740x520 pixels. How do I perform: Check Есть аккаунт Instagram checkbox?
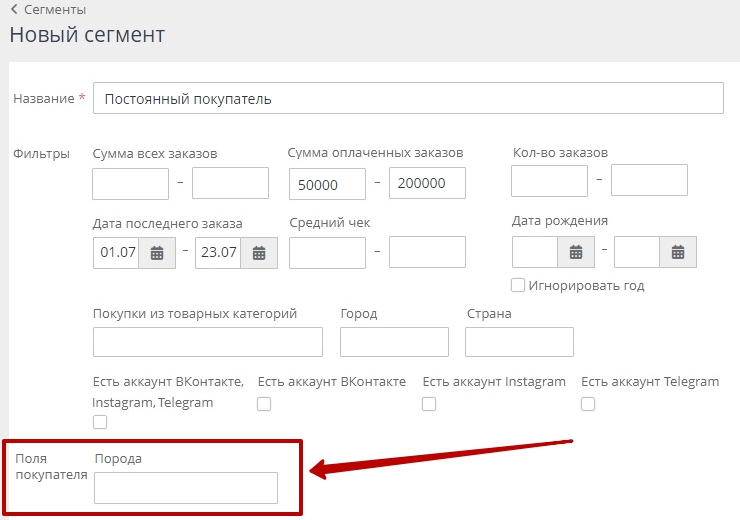(429, 404)
